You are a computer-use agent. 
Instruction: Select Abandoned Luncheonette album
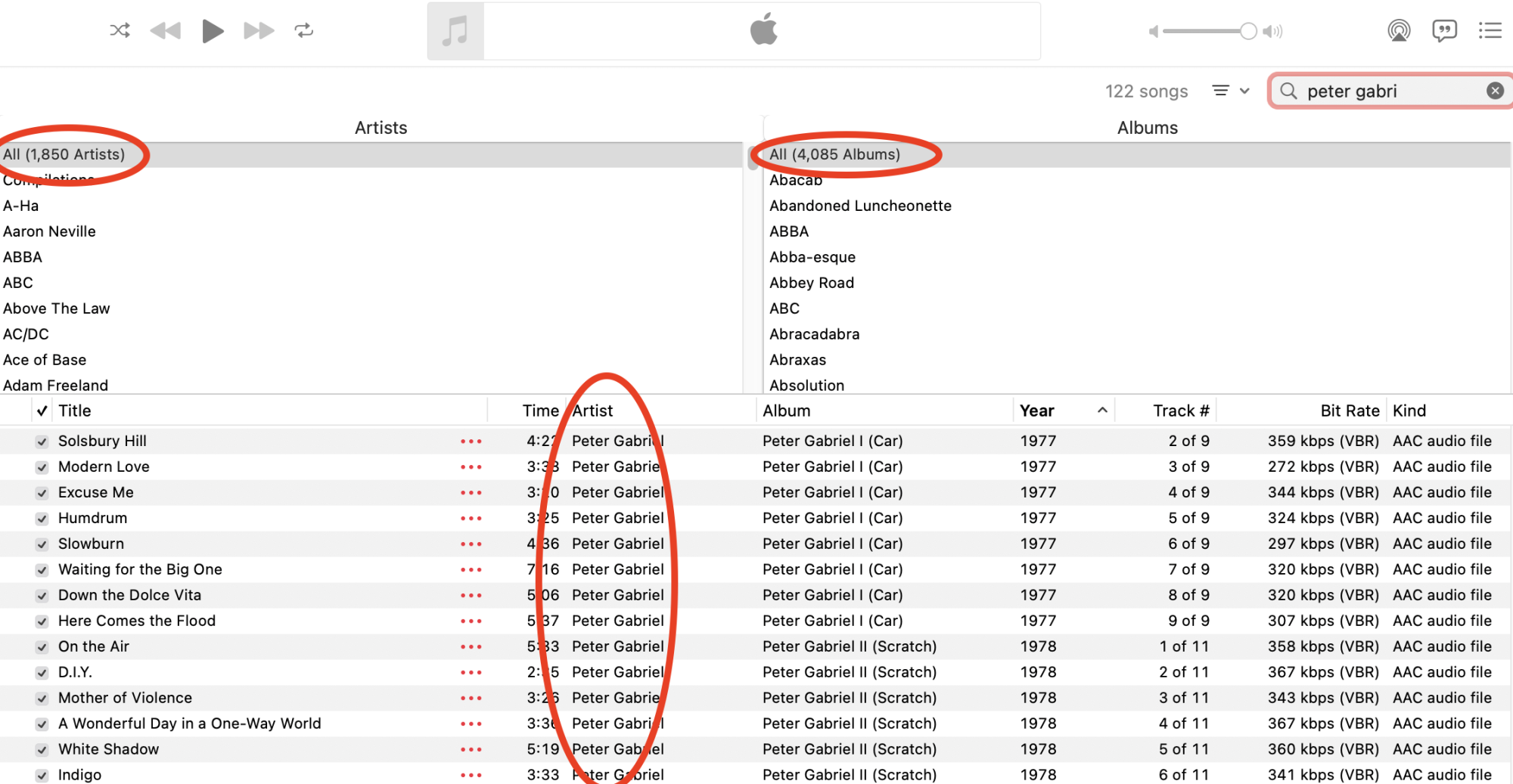click(1139, 206)
